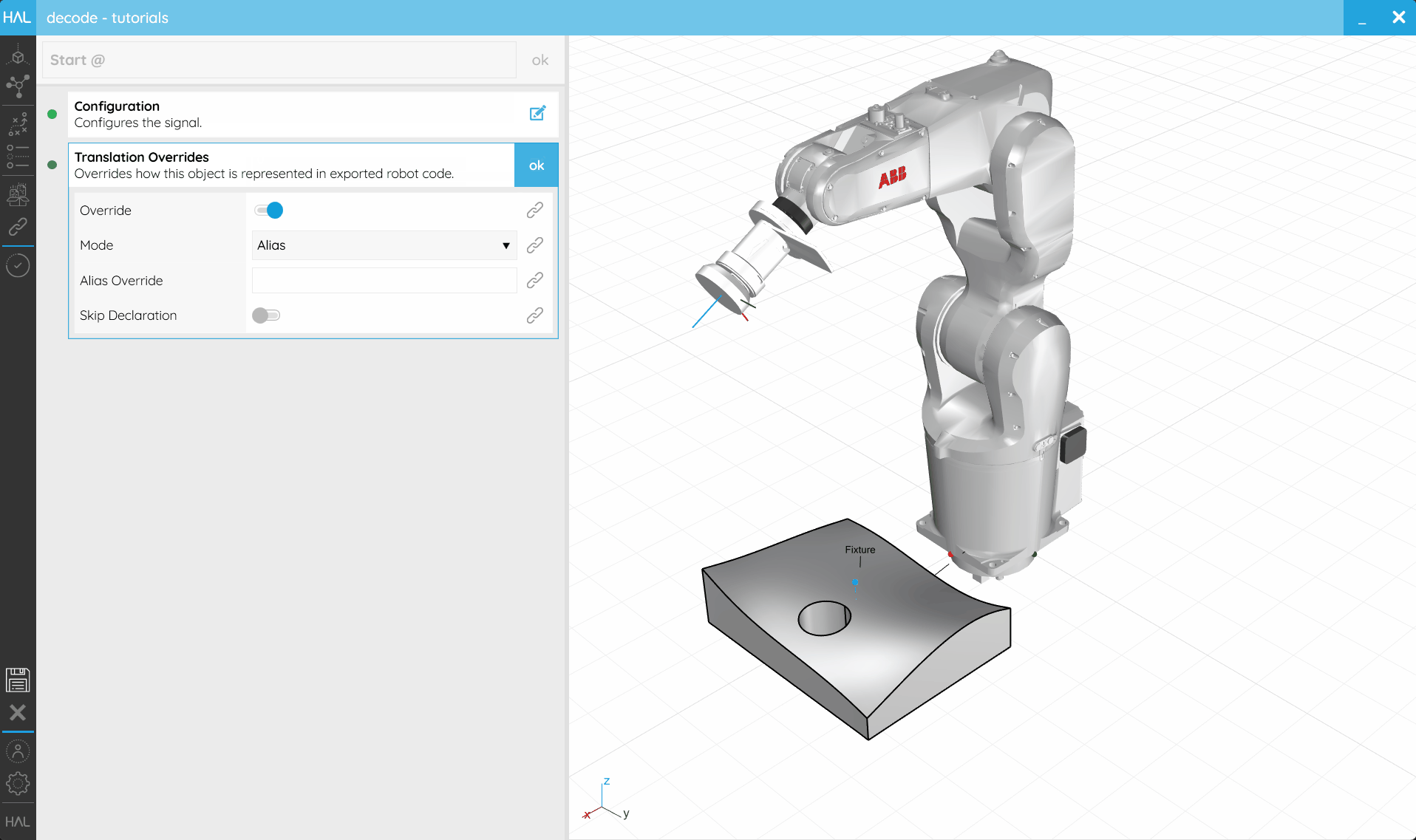
Task: Click the link icon beside Mode
Action: coord(535,245)
